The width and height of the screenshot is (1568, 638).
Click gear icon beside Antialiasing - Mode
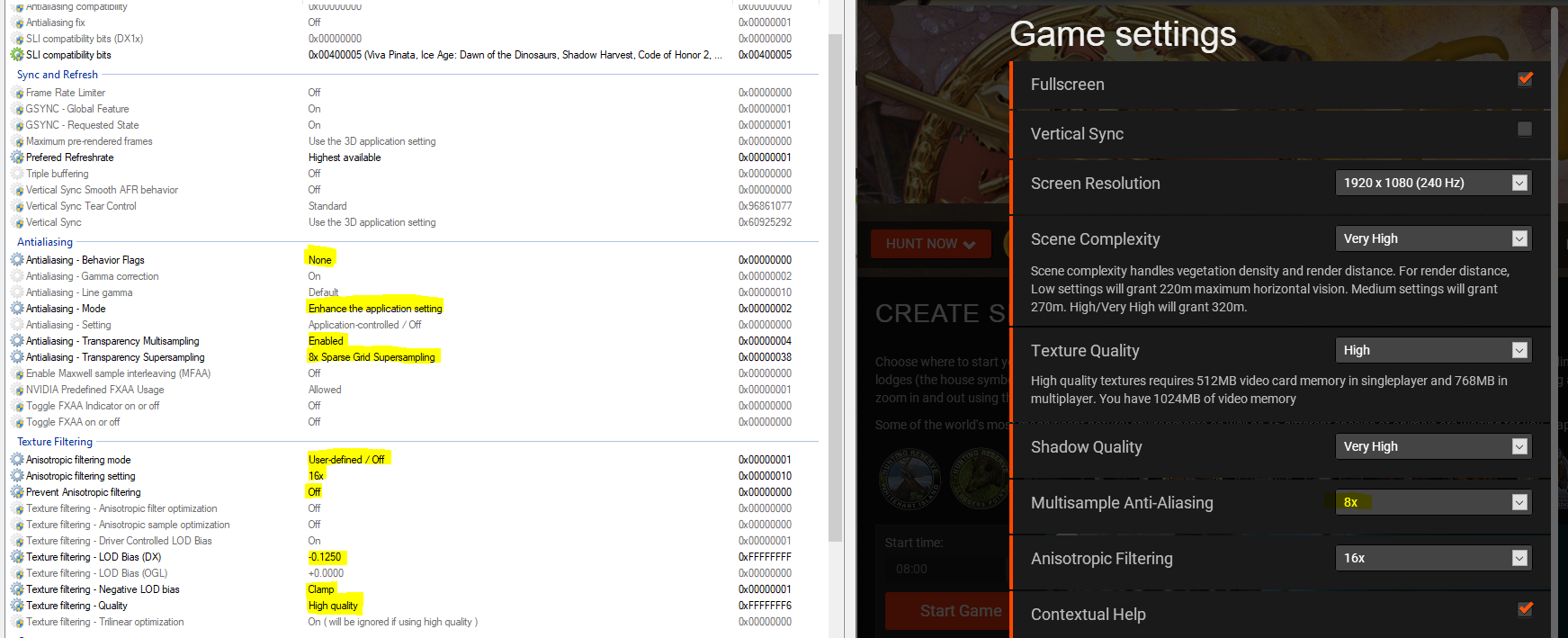[x=17, y=309]
